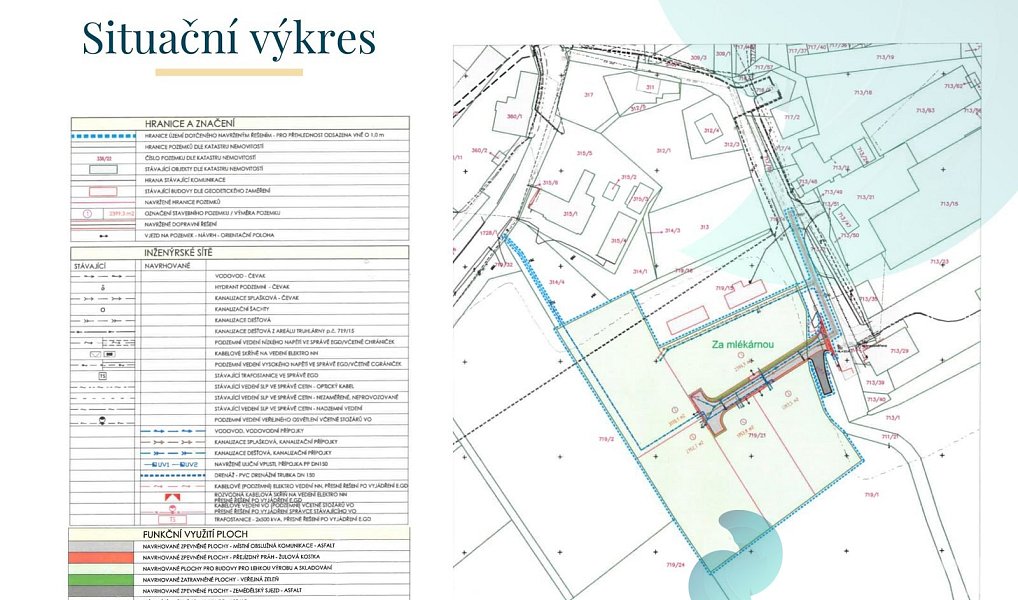This screenshot has height=600, width=1018.
Task: Click parcel number 317 on the map
Action: pos(588,95)
